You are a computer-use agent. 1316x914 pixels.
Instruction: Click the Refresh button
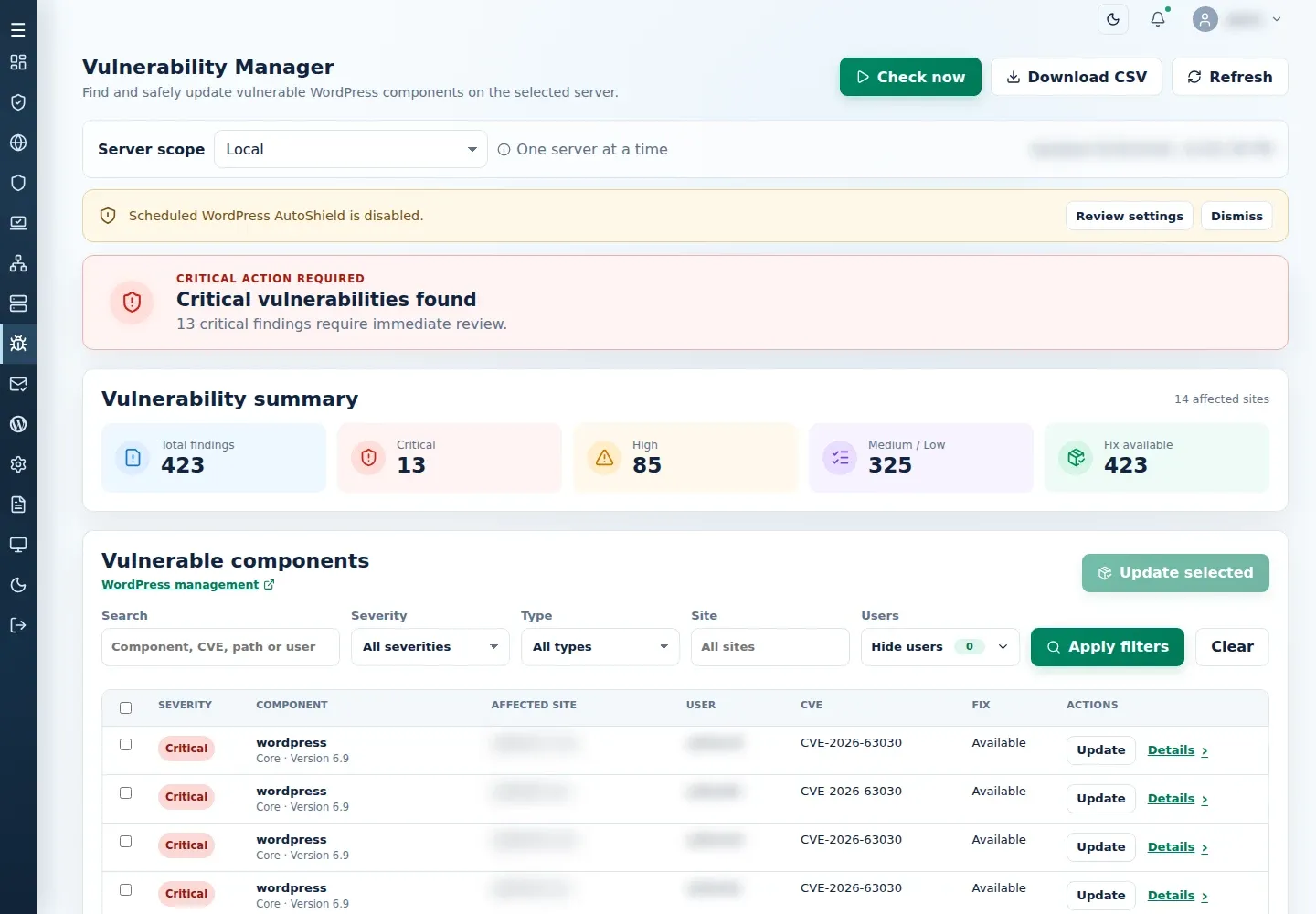tap(1230, 77)
